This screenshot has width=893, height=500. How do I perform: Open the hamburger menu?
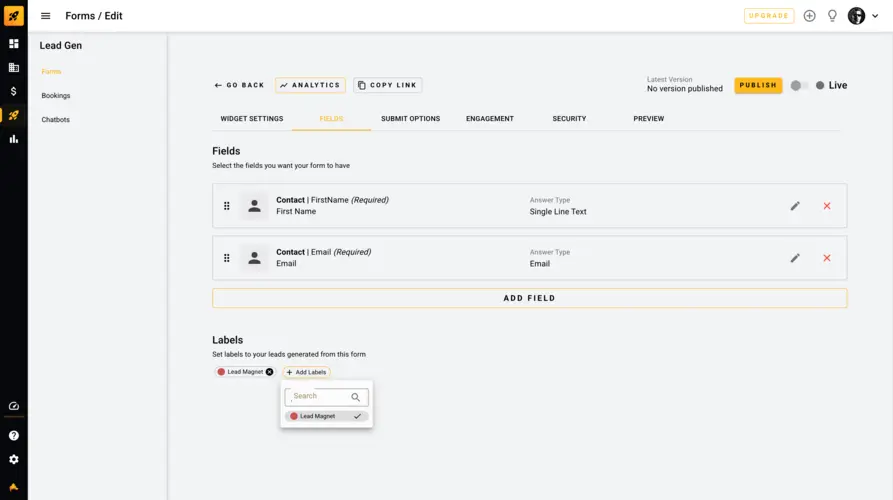pyautogui.click(x=46, y=16)
